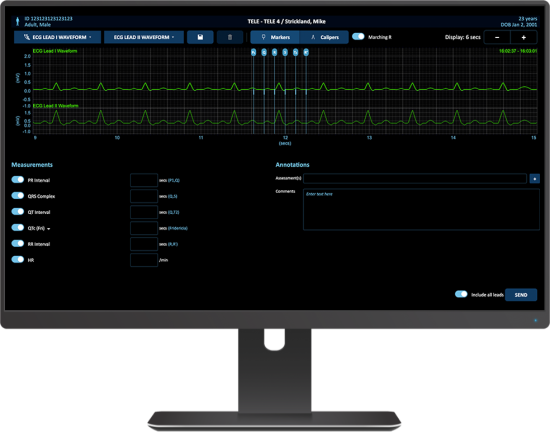Select the R marker handle on waveform
Screen dimensions: 550x432
[x=274, y=53]
